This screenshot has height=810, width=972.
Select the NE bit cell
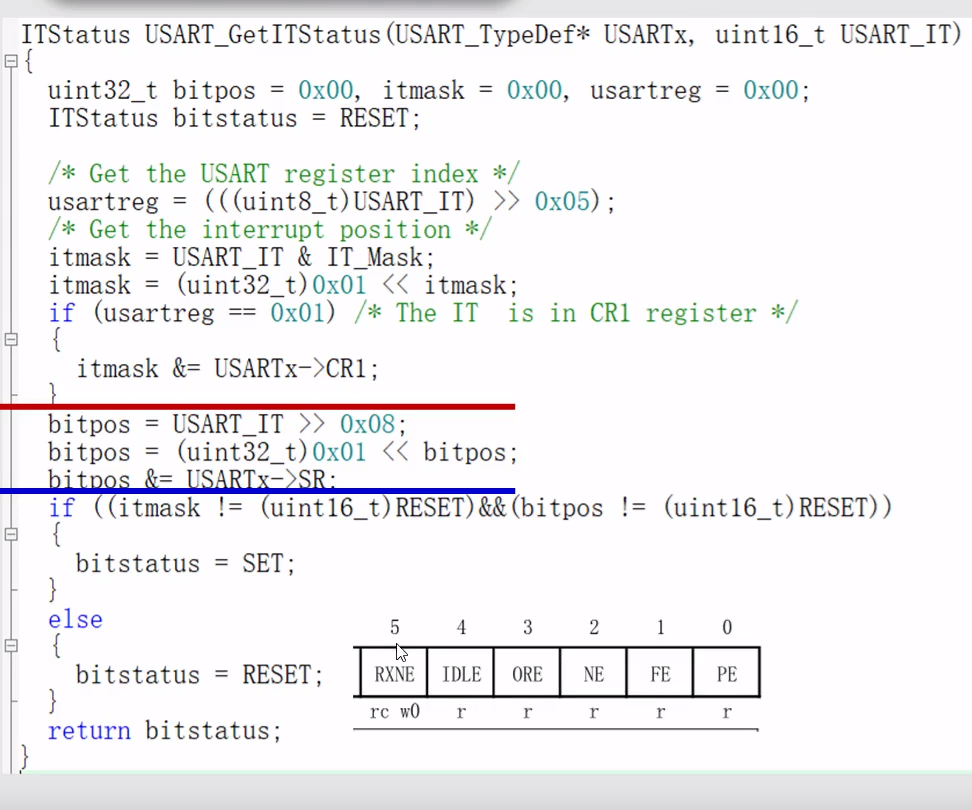pyautogui.click(x=593, y=673)
